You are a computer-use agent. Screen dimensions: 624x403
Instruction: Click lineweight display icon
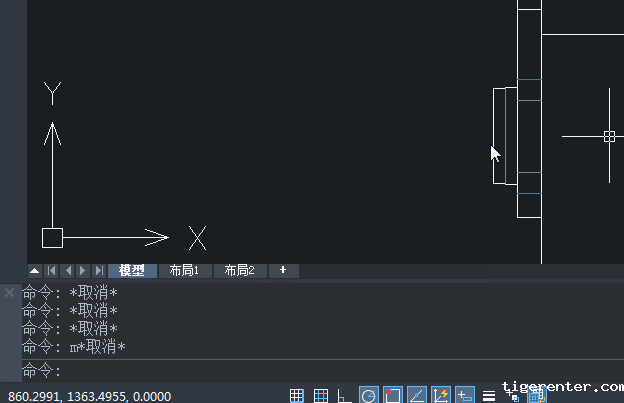(489, 396)
